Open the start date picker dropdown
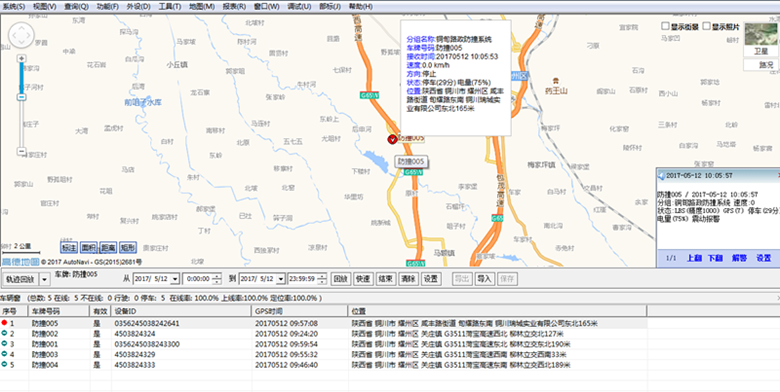This screenshot has height=392, width=780. point(175,279)
